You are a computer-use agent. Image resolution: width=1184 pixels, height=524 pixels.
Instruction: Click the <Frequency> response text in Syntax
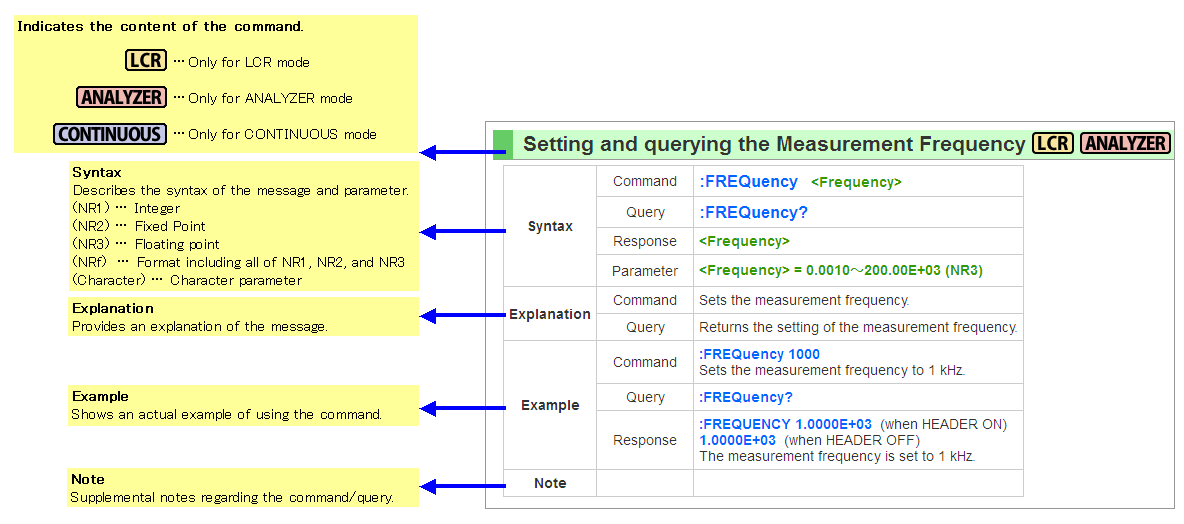(744, 241)
